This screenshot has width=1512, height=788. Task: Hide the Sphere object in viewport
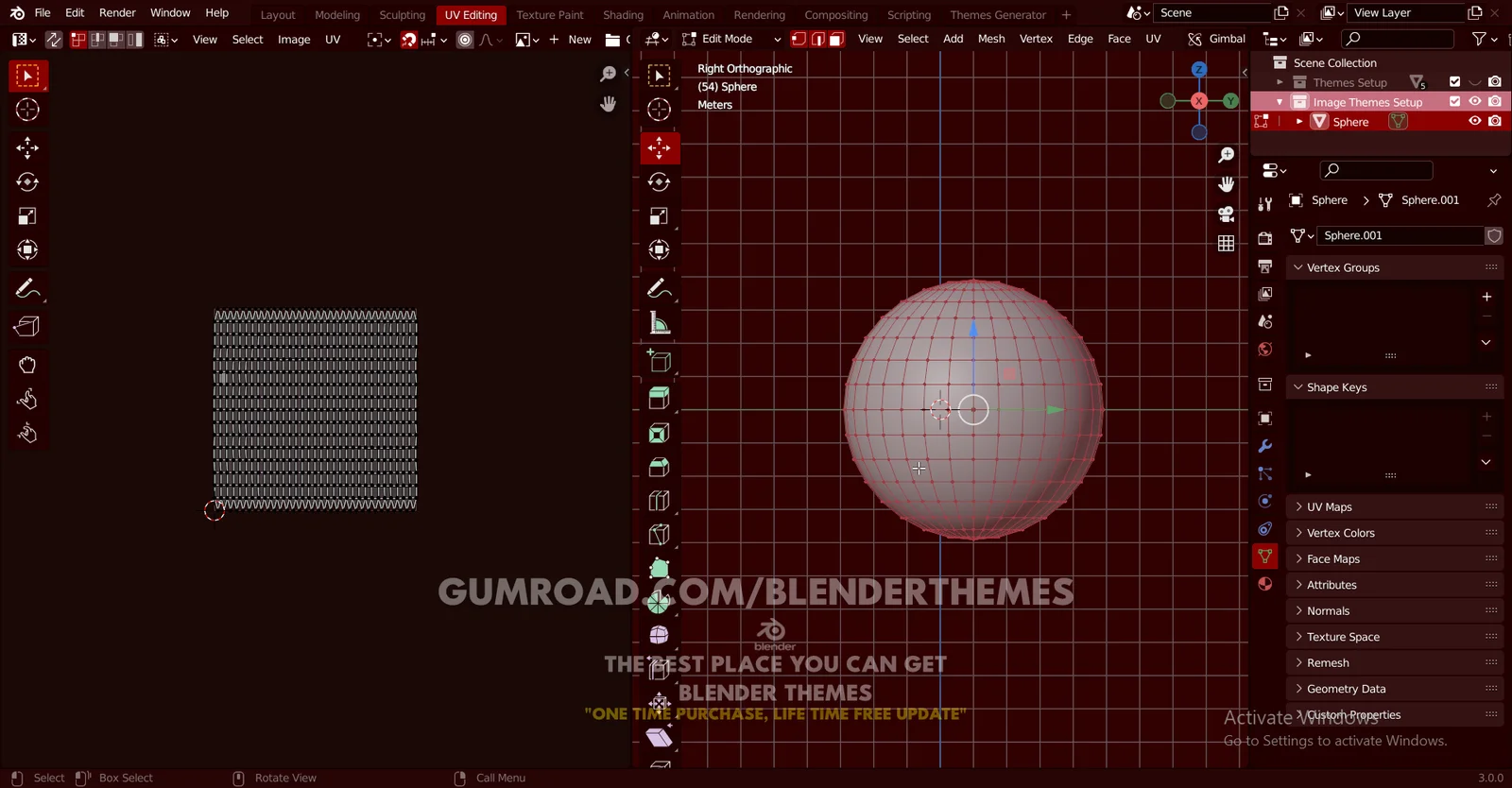point(1475,121)
